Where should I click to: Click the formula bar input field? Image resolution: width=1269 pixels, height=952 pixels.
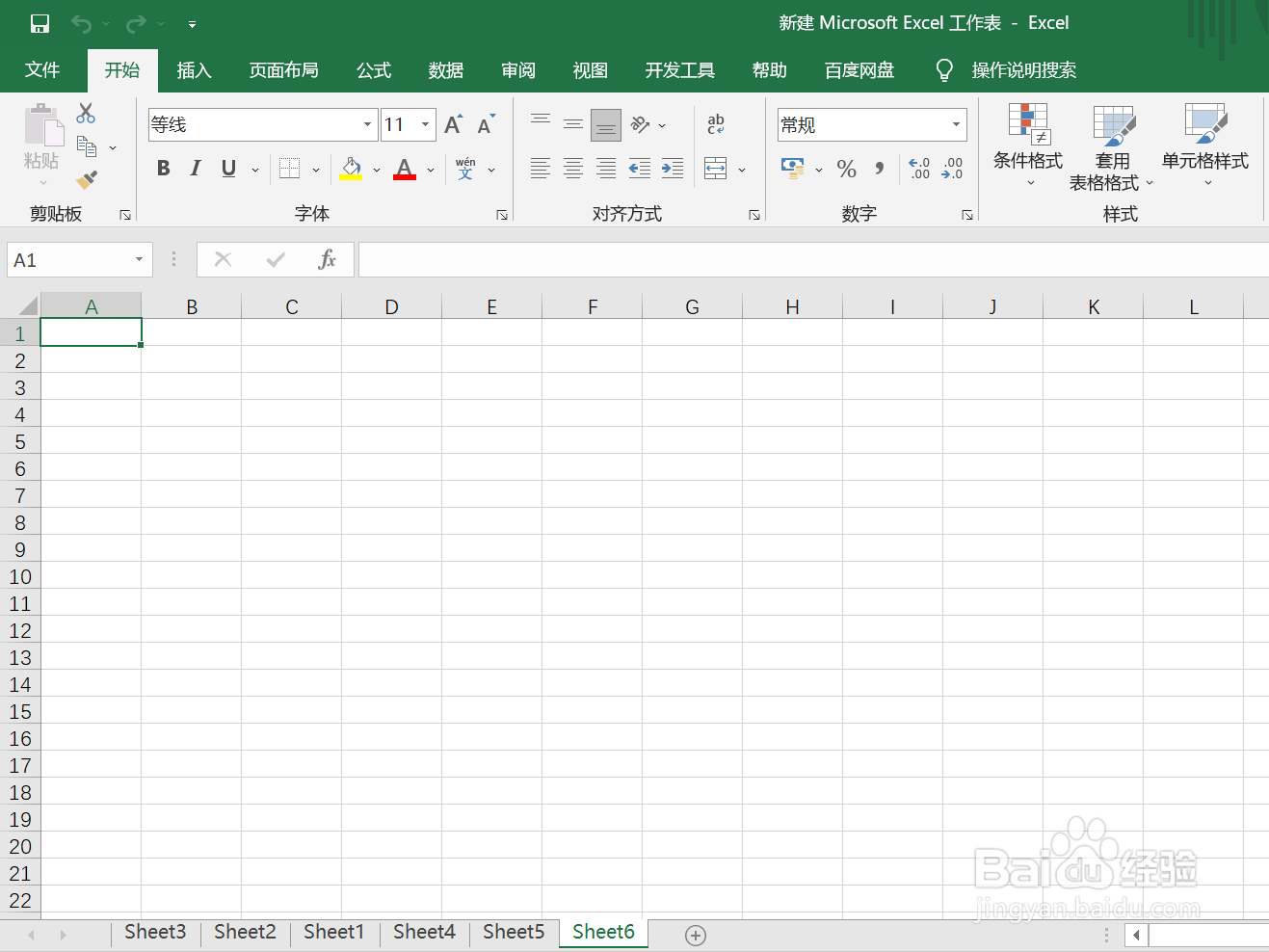[x=813, y=260]
